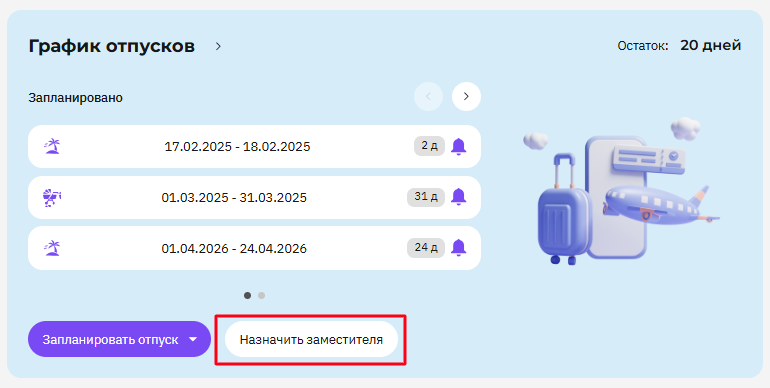The image size is (770, 388).
Task: Click bell icon for 01.03.2025 vacation
Action: [x=458, y=197]
